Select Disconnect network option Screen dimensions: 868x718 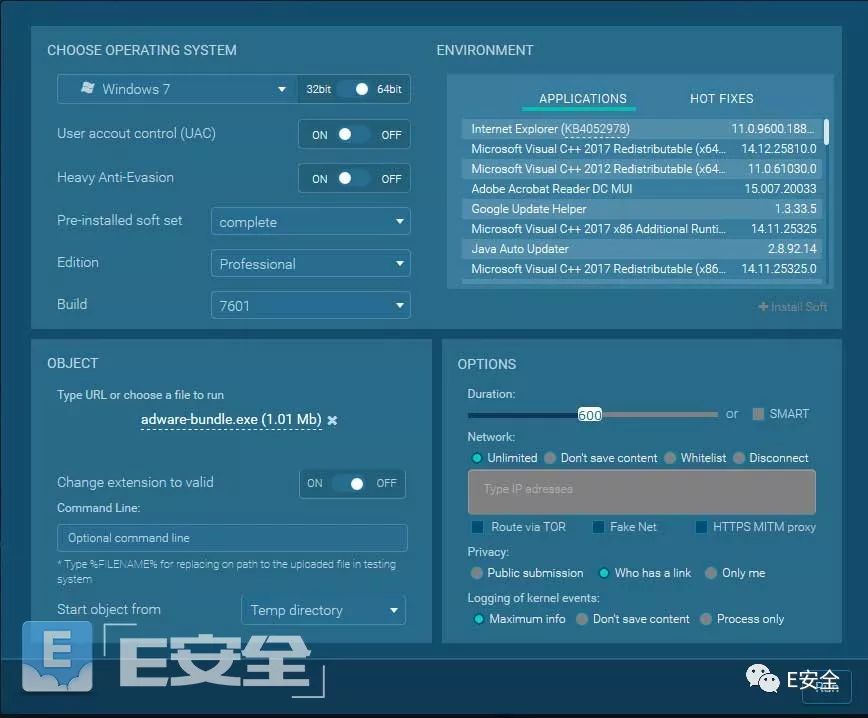click(738, 458)
